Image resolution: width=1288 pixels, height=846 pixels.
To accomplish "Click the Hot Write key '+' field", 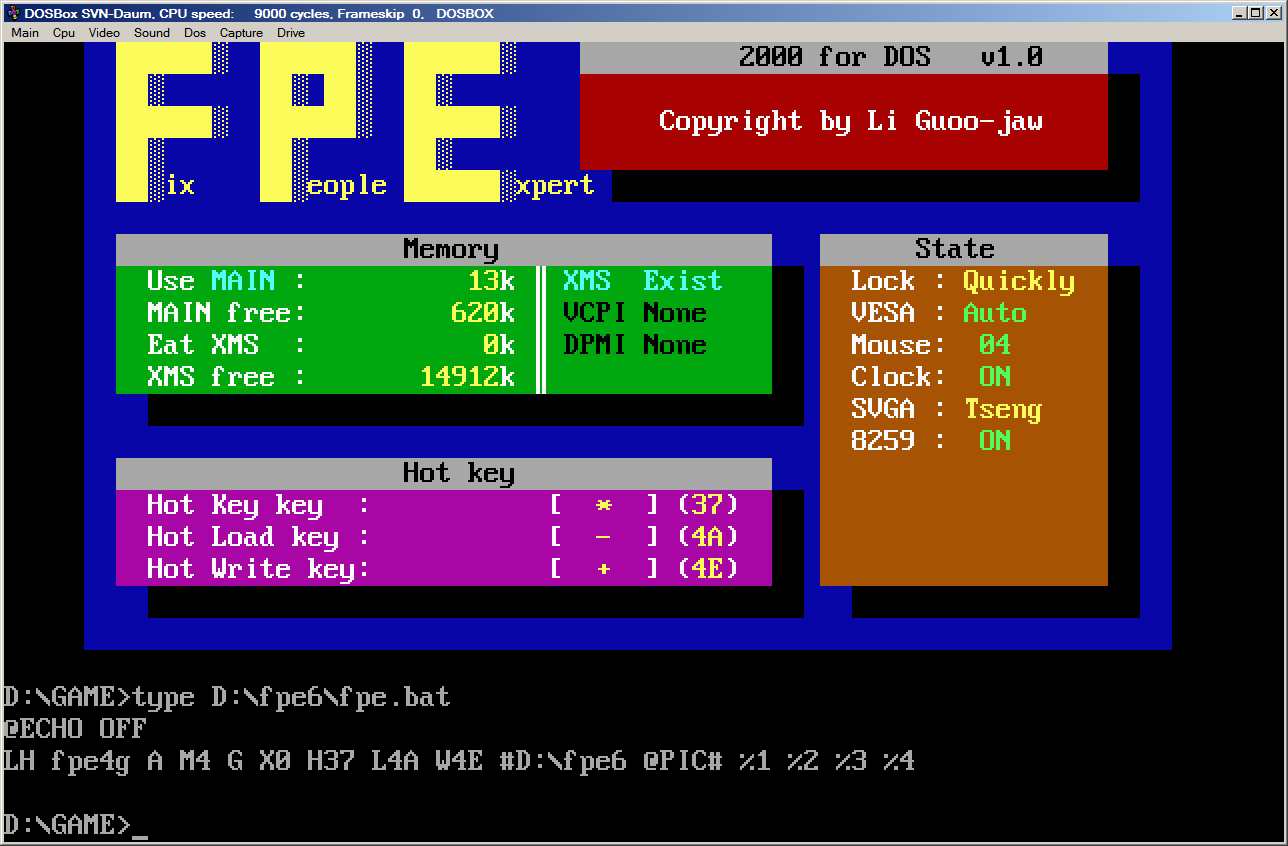I will coord(604,569).
